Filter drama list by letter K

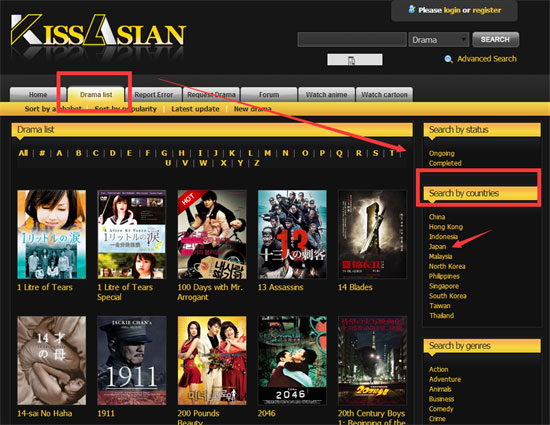(x=232, y=153)
